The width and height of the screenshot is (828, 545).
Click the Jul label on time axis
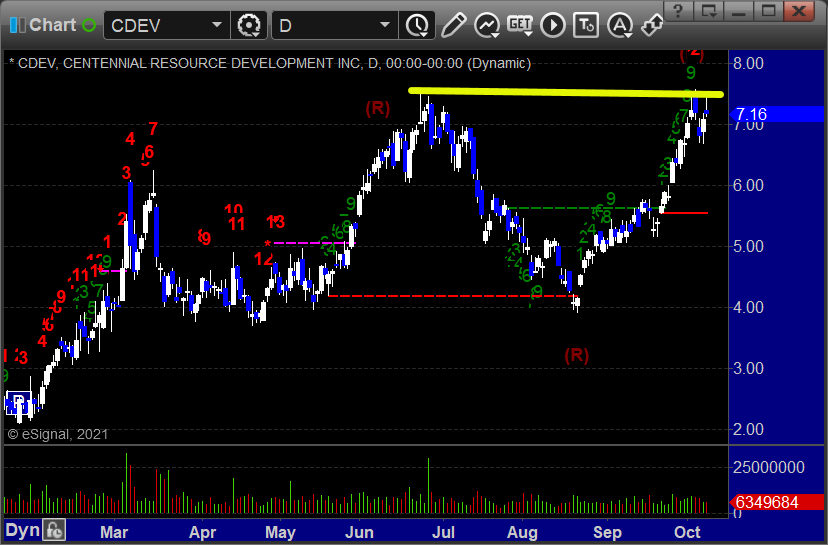point(444,532)
